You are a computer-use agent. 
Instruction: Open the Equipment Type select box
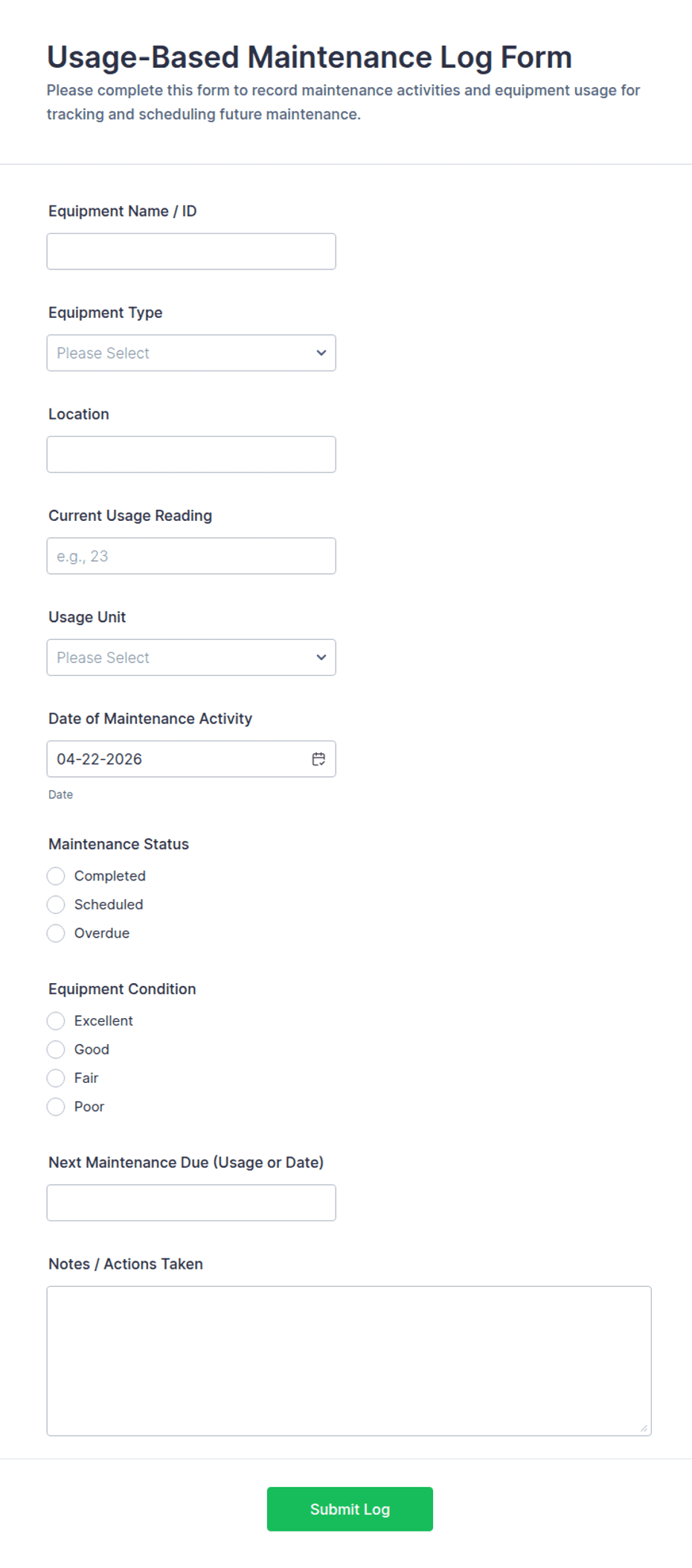179,353
